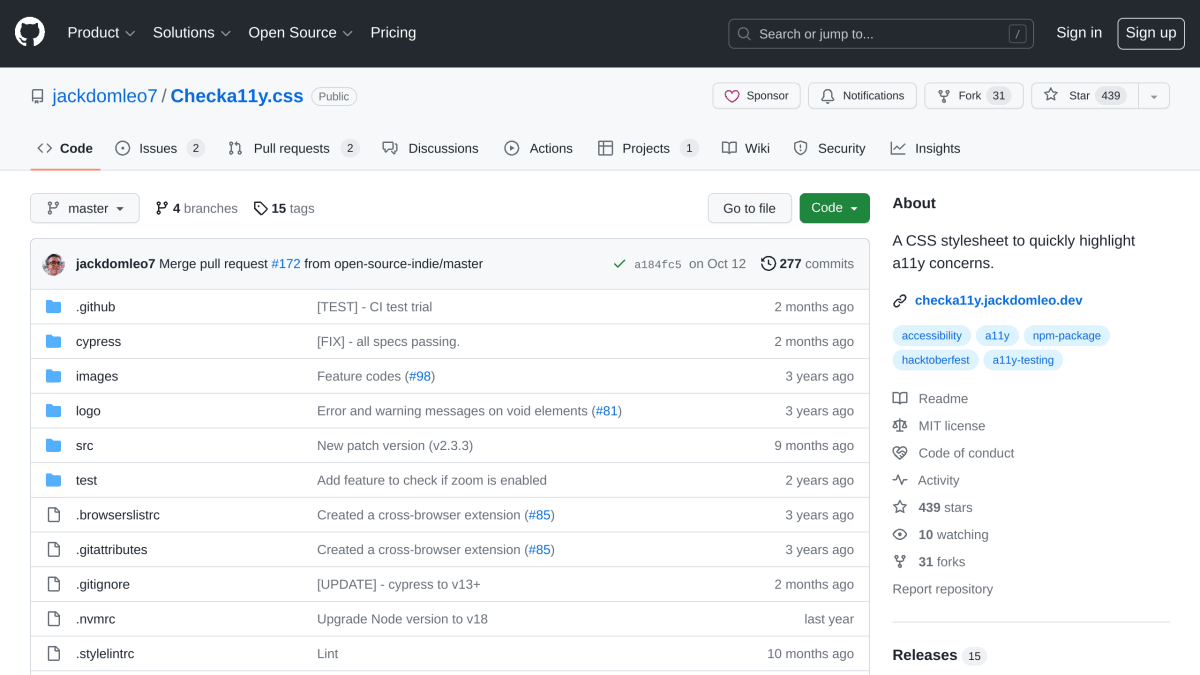Image resolution: width=1200 pixels, height=675 pixels.
Task: Open the Security tab
Action: [x=829, y=148]
